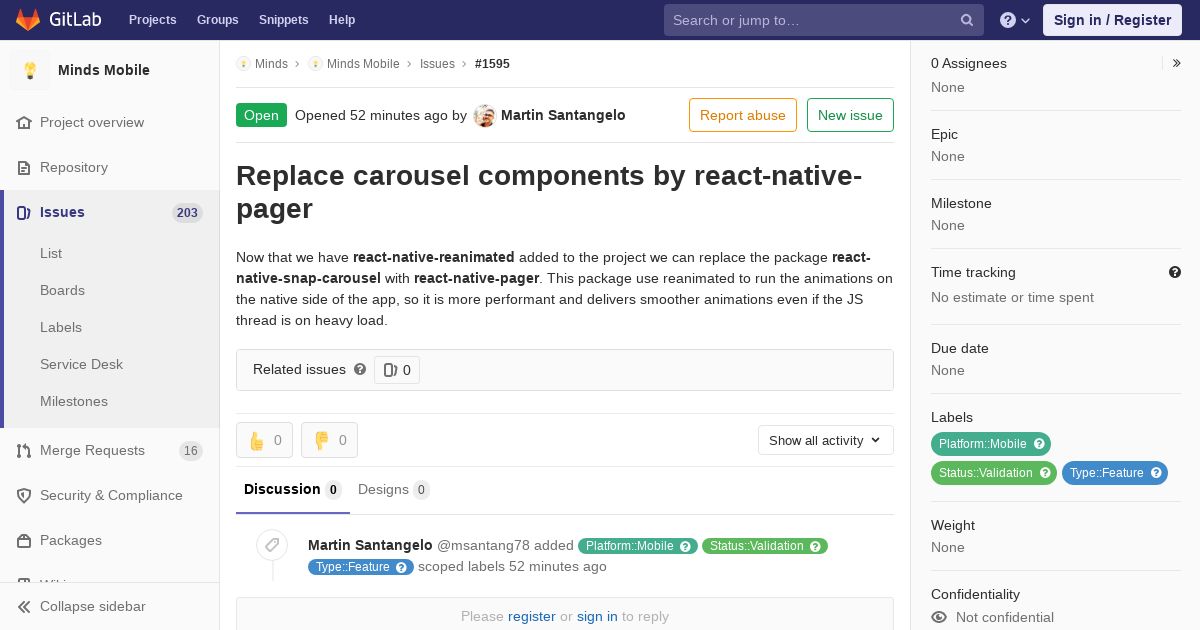Image resolution: width=1200 pixels, height=630 pixels.
Task: Click the Minds Mobile lightbulb avatar
Action: coord(30,70)
